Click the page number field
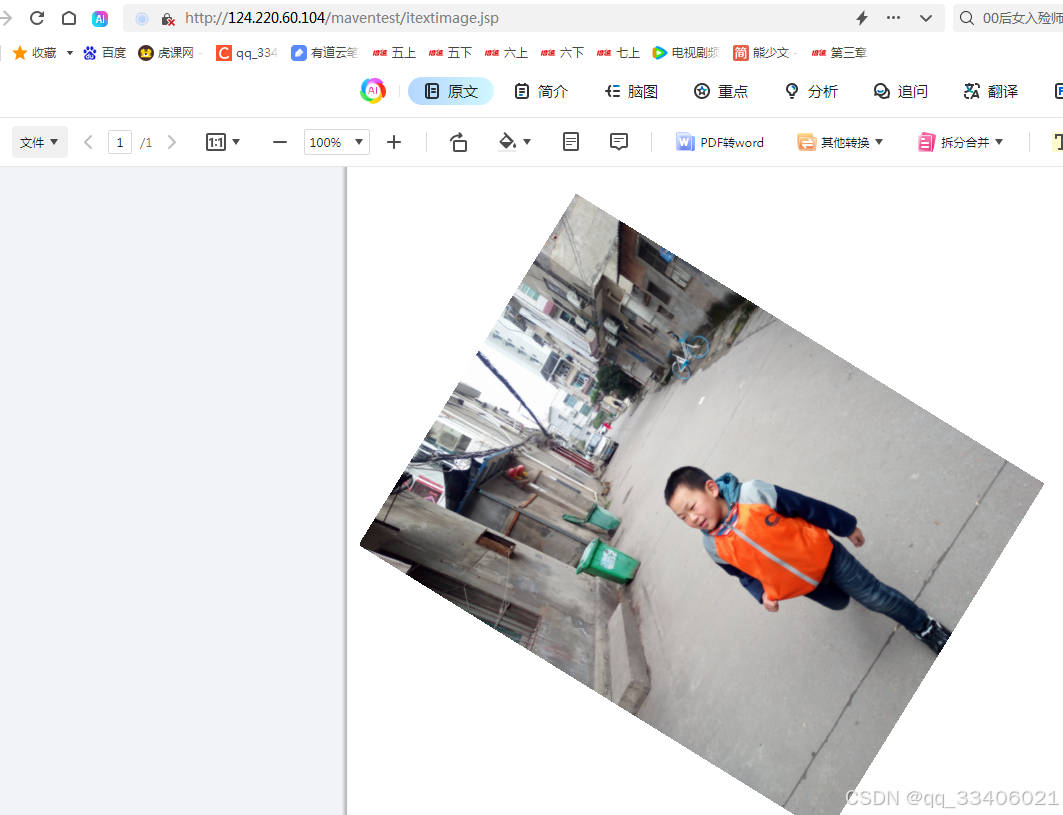 [120, 142]
